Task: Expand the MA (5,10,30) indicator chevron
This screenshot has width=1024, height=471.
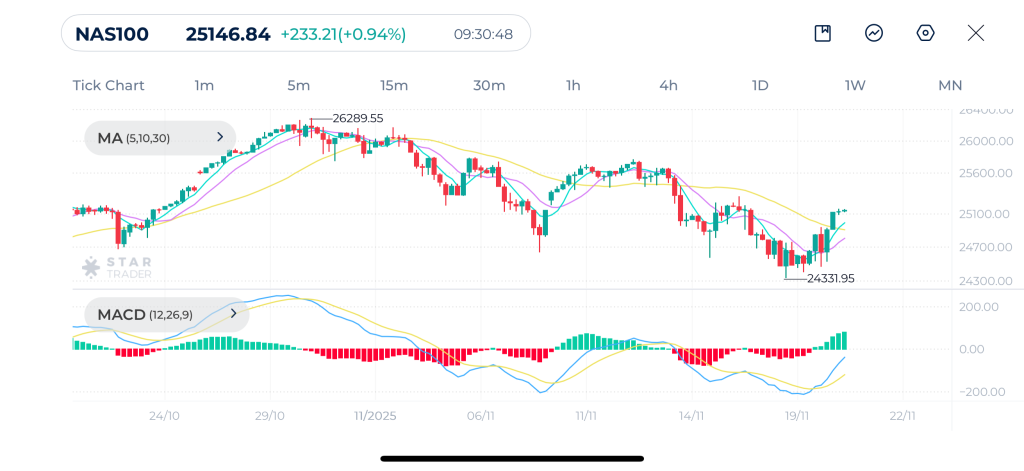Action: (x=220, y=138)
